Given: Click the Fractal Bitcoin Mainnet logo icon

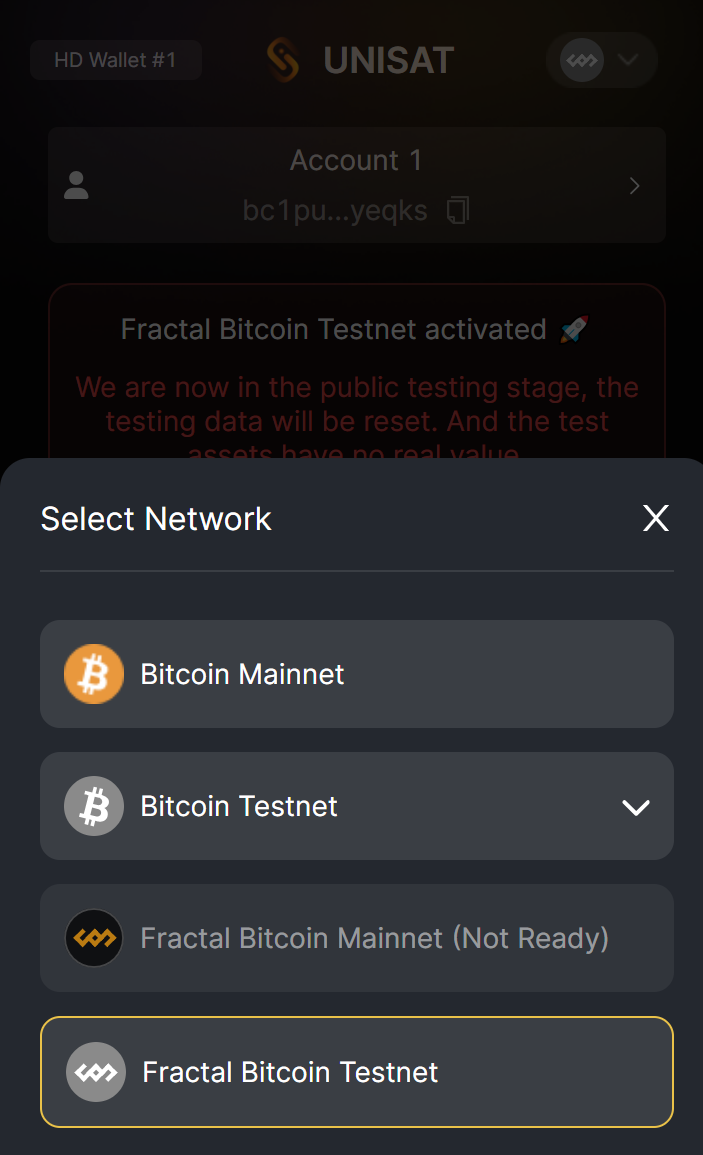Looking at the screenshot, I should pyautogui.click(x=94, y=938).
